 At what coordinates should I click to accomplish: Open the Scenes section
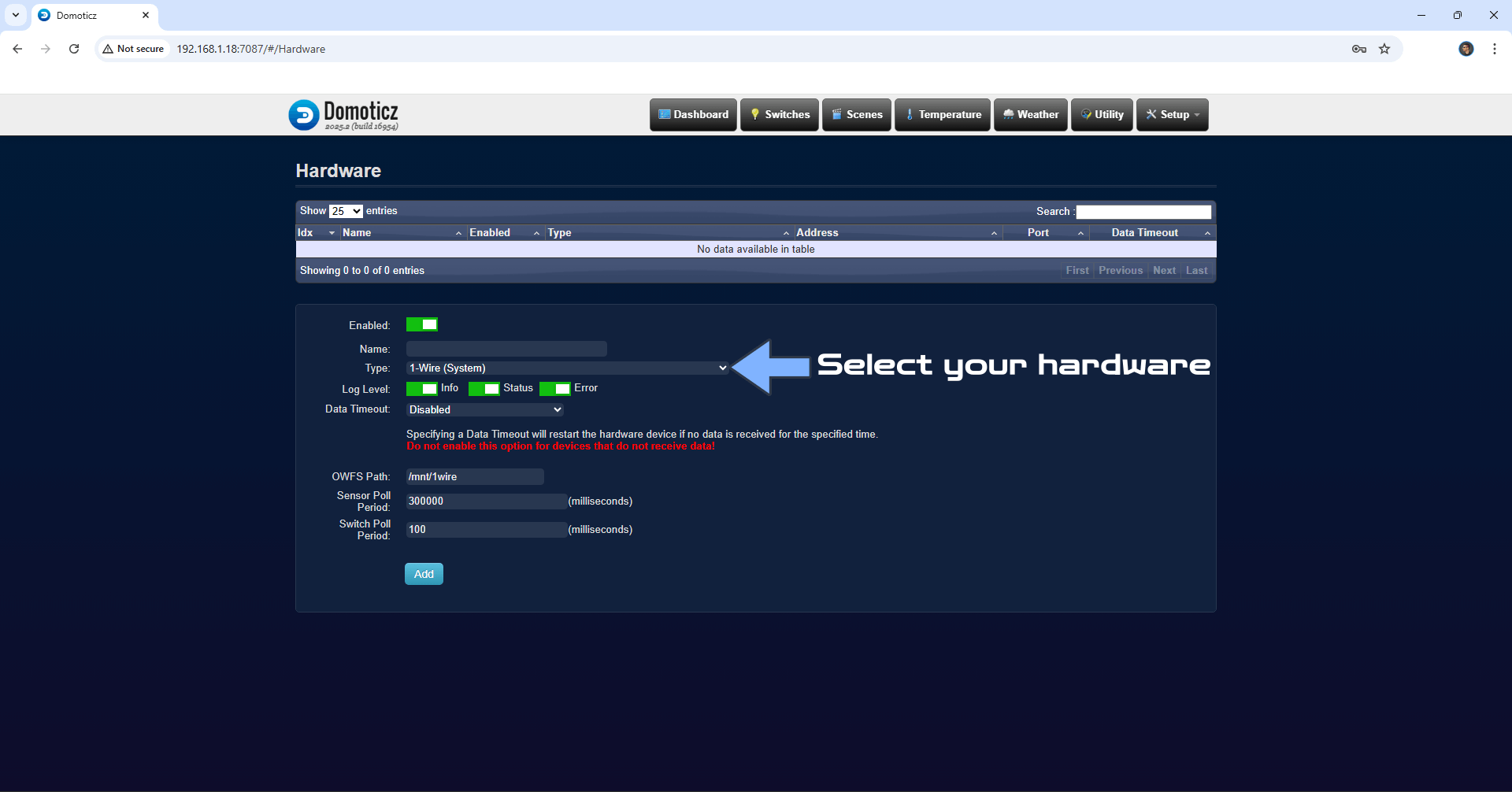click(x=856, y=114)
